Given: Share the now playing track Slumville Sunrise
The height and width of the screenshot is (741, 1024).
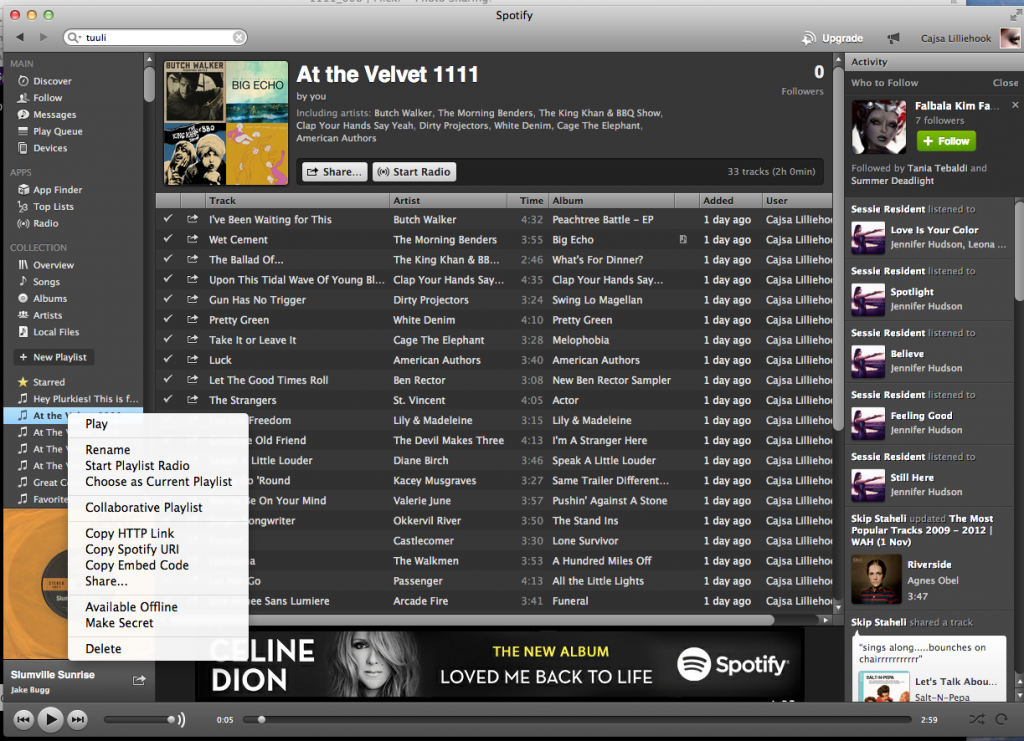Looking at the screenshot, I should click(x=139, y=680).
